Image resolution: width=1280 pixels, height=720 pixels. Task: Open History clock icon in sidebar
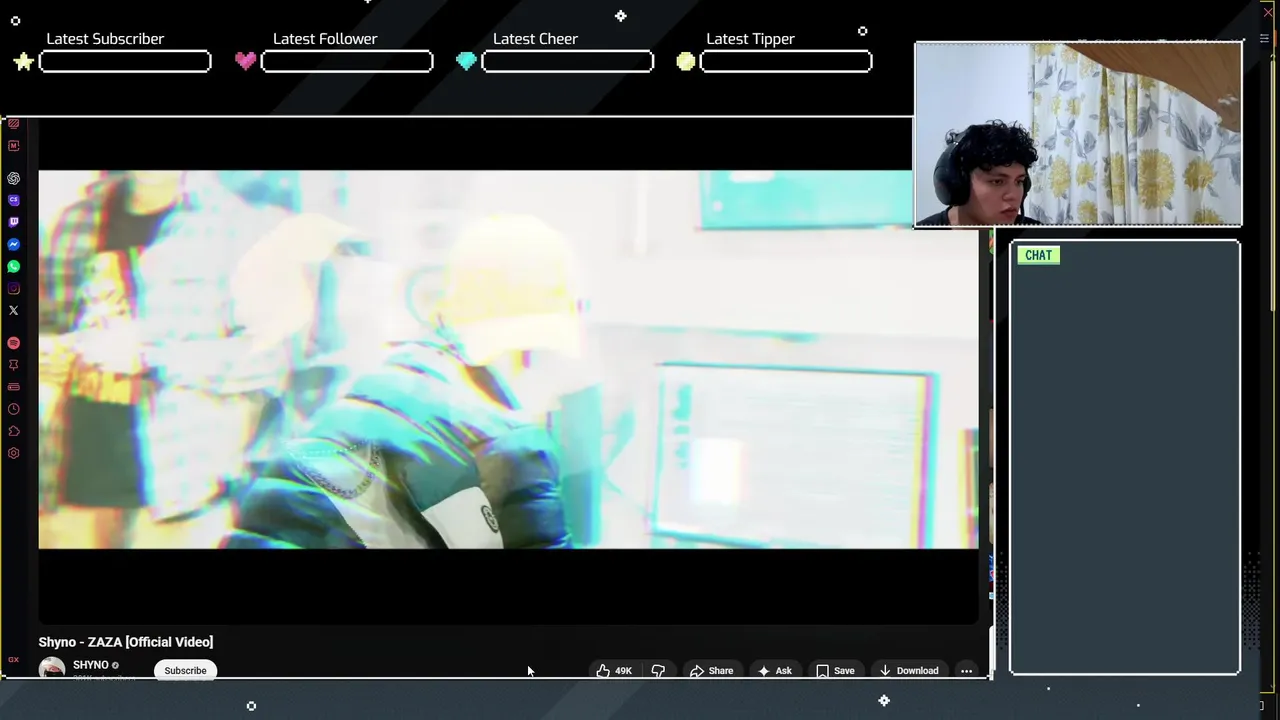pos(14,409)
